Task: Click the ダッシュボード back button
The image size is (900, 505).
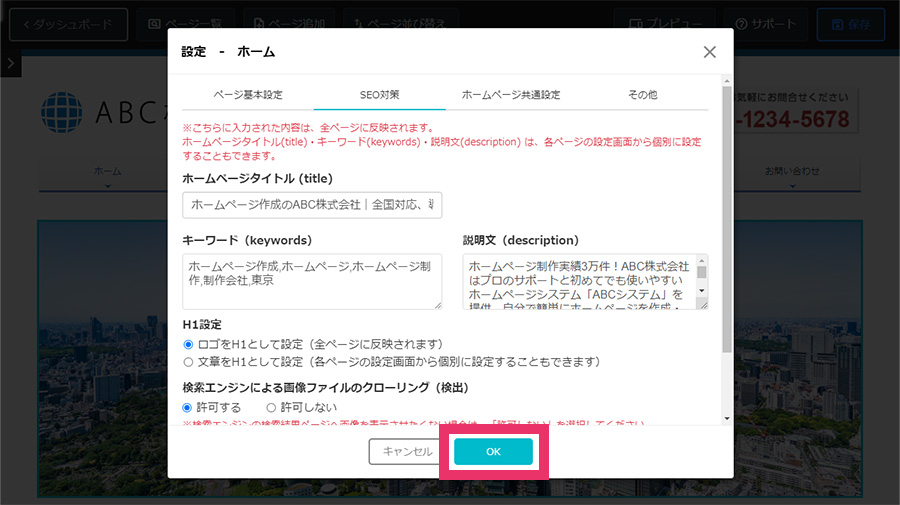Action: [68, 24]
